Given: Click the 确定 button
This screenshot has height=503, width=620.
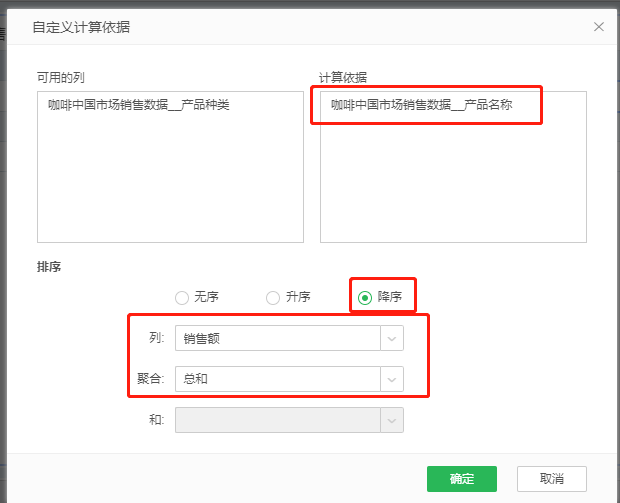Looking at the screenshot, I should [x=461, y=479].
